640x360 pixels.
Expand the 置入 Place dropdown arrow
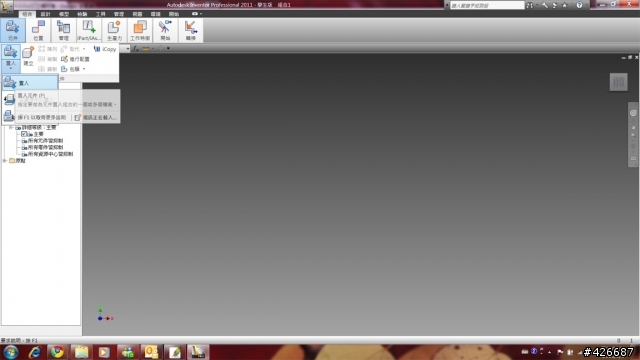coord(11,68)
